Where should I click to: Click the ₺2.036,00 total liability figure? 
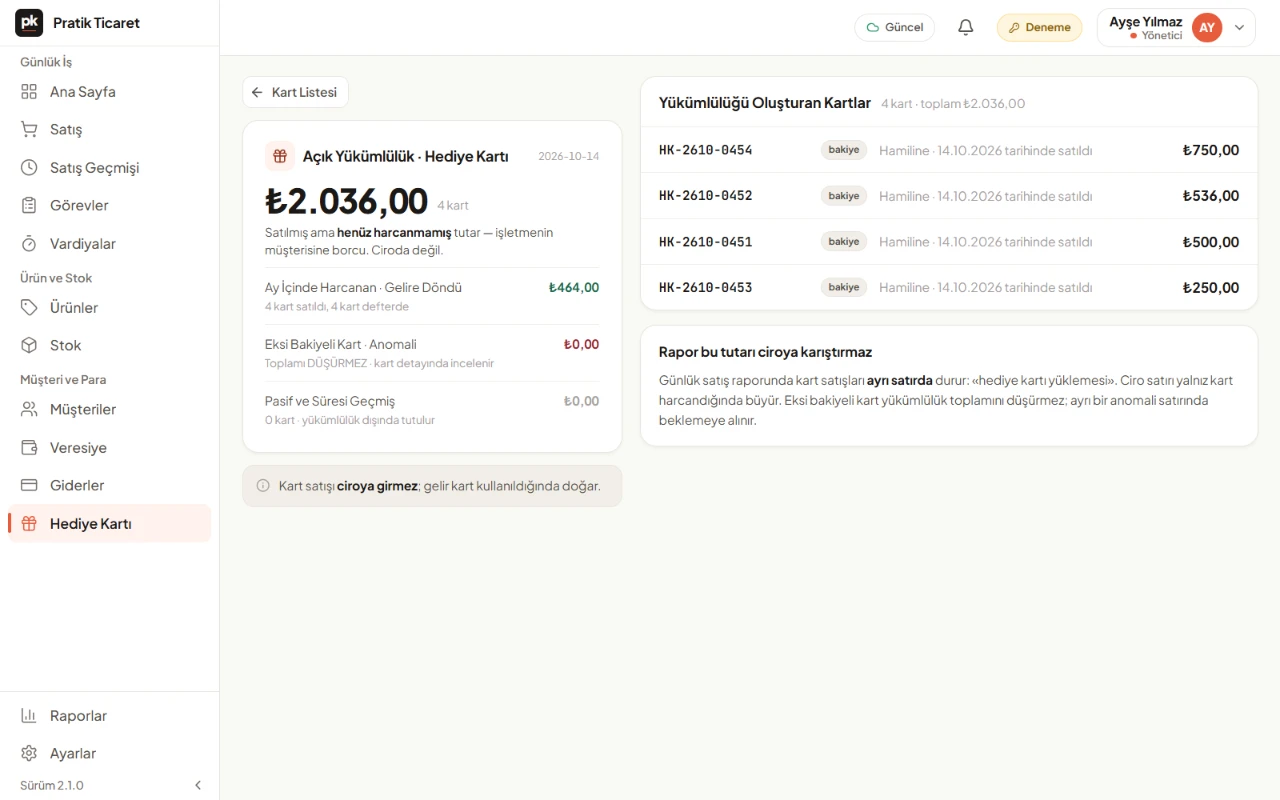coord(346,201)
